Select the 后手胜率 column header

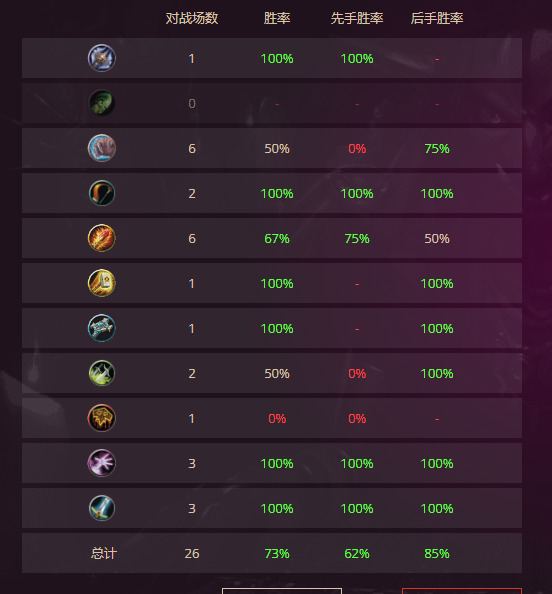click(437, 18)
